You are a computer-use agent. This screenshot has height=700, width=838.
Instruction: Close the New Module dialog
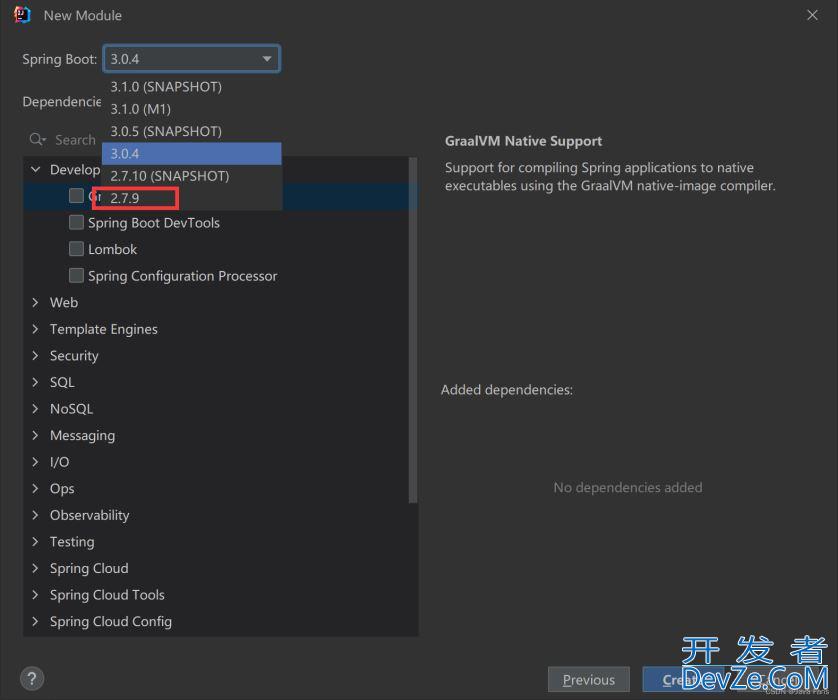[x=812, y=15]
